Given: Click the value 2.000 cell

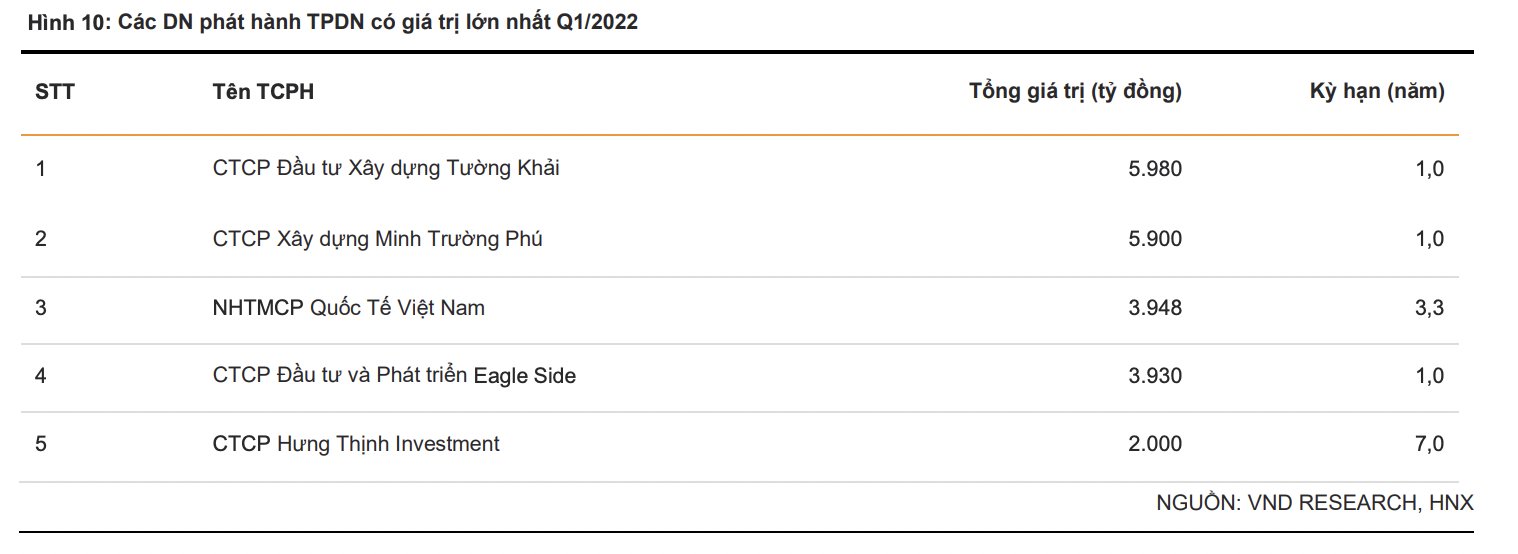Looking at the screenshot, I should [1154, 444].
